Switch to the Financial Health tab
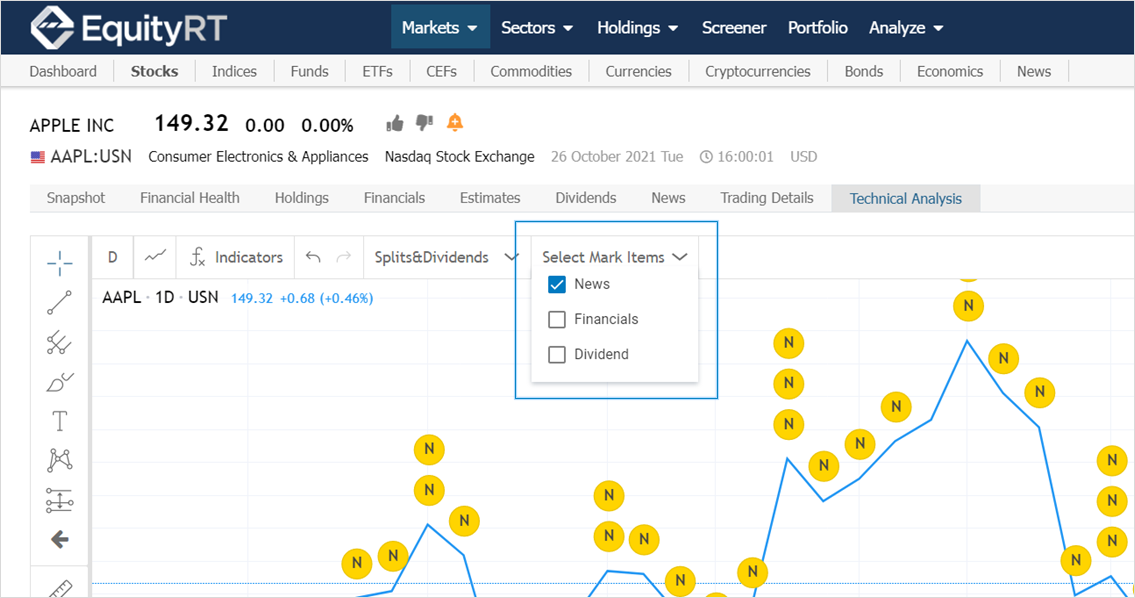The height and width of the screenshot is (598, 1135). point(190,198)
